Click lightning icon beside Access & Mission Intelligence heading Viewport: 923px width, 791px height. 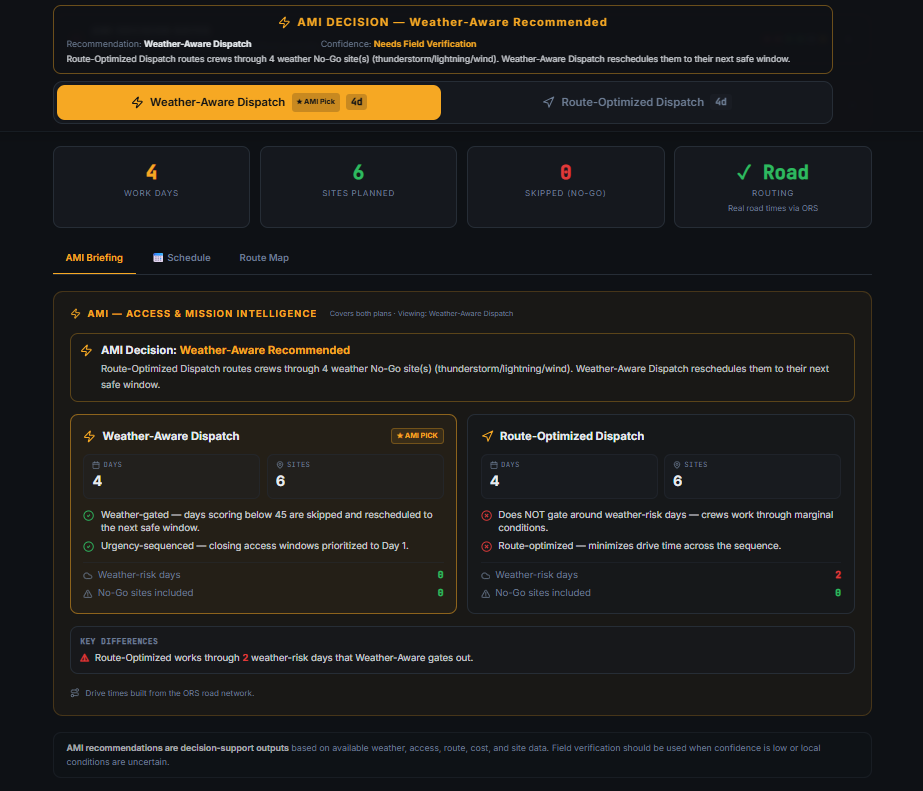pyautogui.click(x=75, y=314)
